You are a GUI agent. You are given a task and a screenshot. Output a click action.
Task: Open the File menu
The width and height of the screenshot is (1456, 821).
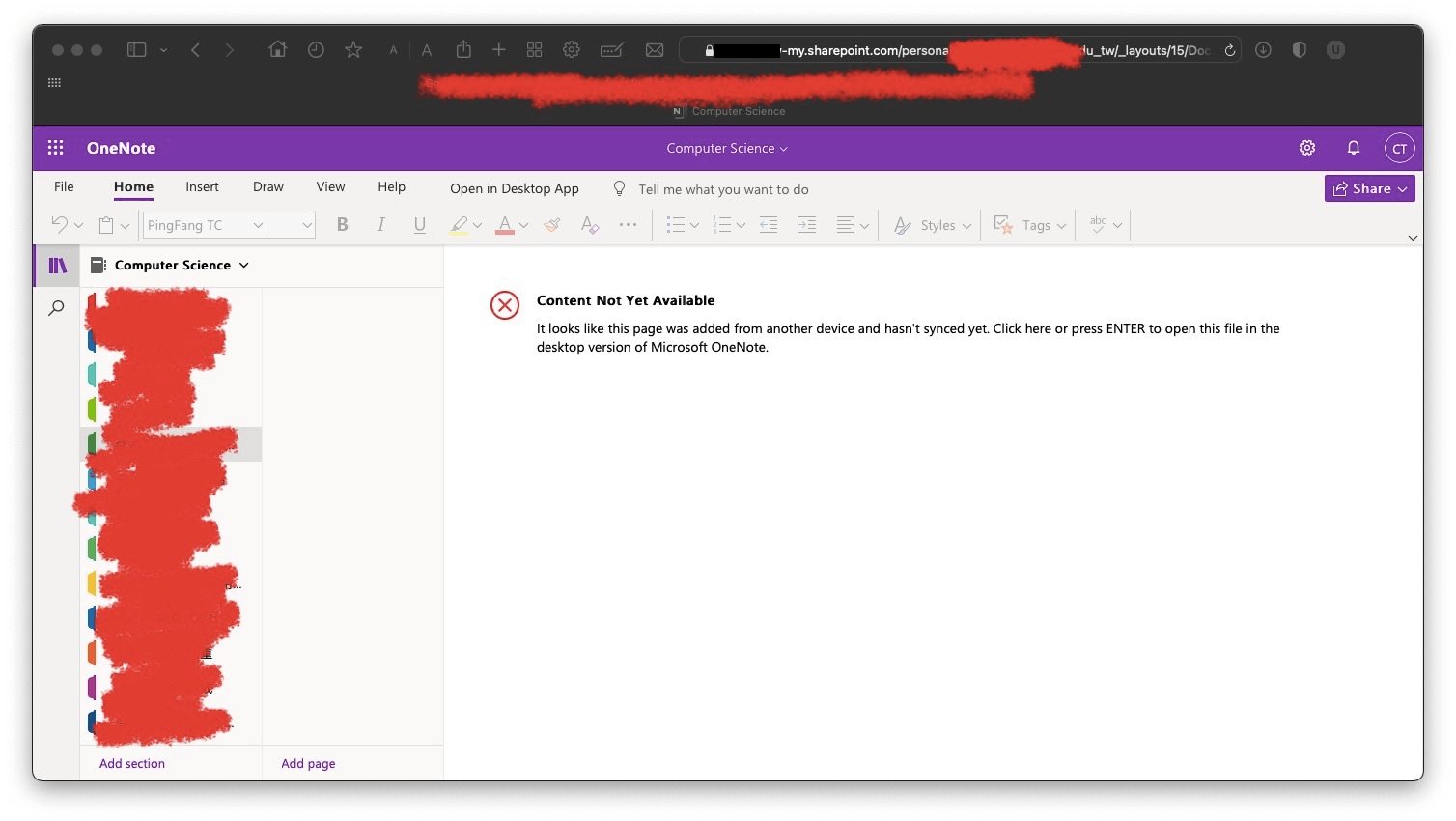(x=64, y=186)
